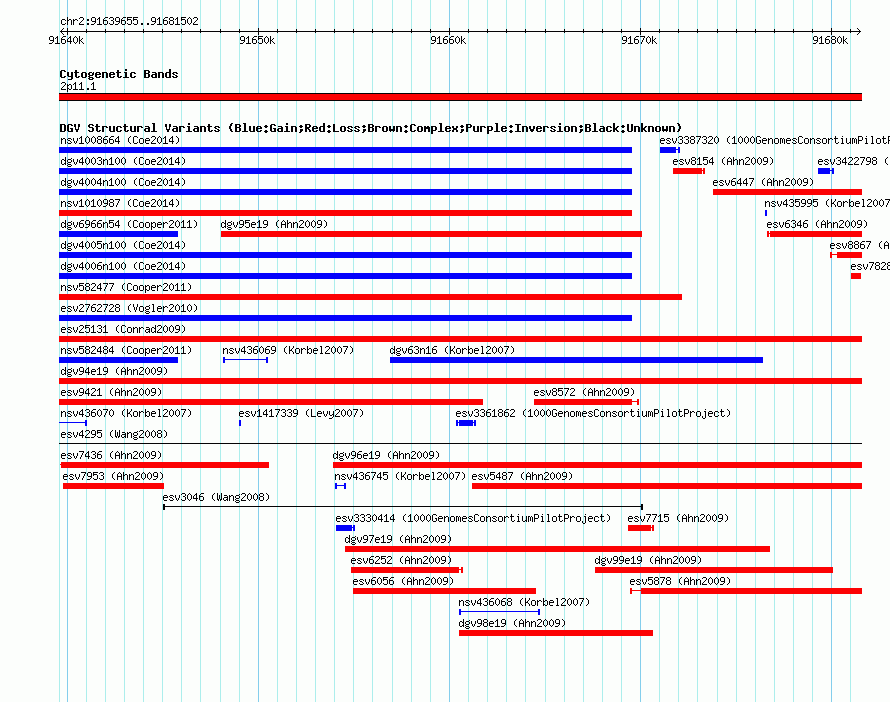This screenshot has height=702, width=890.
Task: Click the 91660k ruler position
Action: (448, 40)
